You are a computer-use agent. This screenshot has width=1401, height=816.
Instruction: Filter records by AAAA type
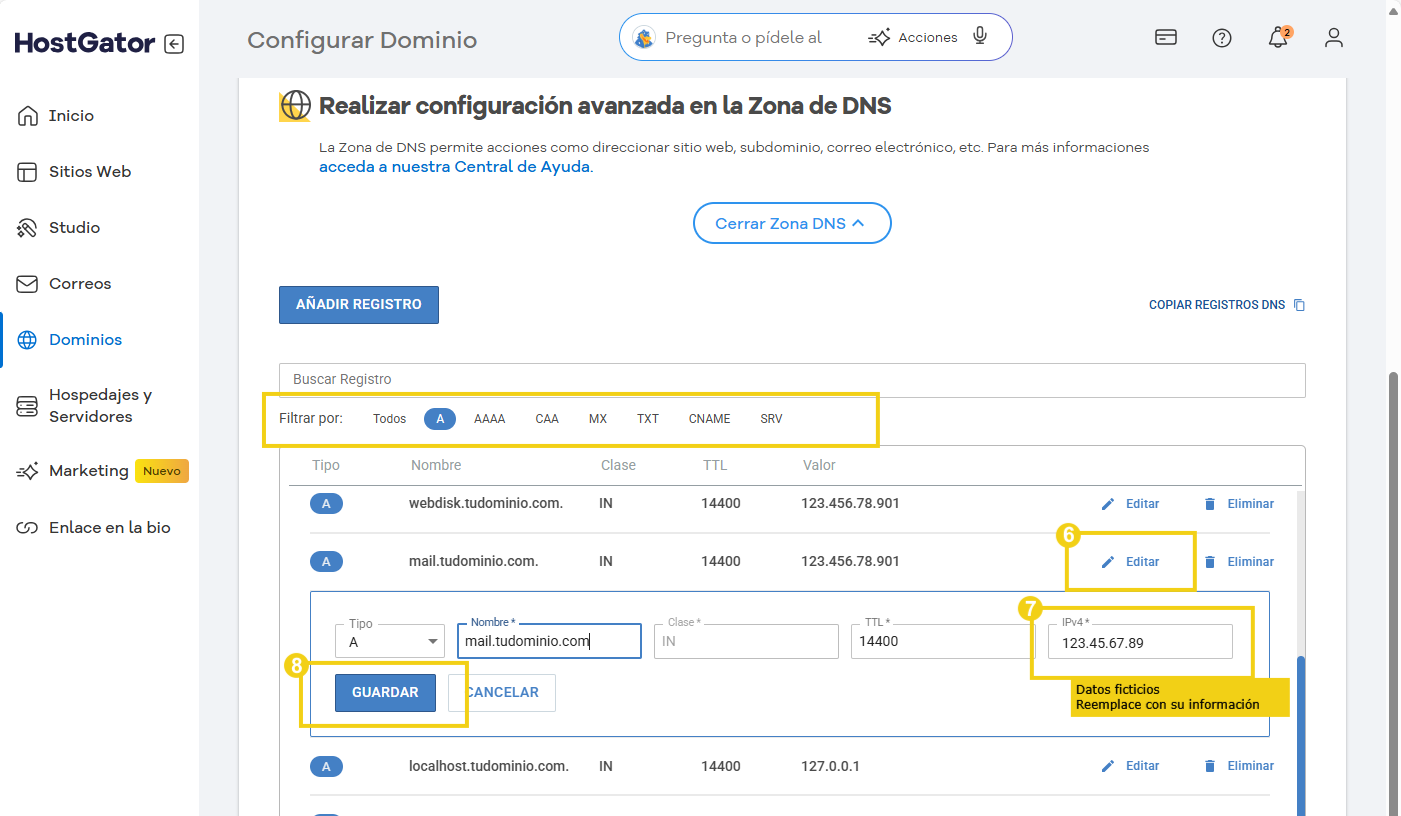tap(489, 419)
